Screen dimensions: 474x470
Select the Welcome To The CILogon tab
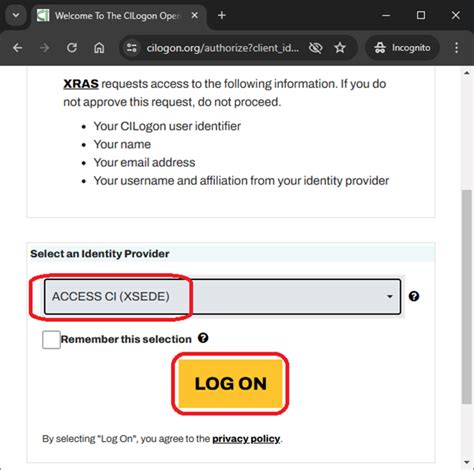pyautogui.click(x=117, y=16)
